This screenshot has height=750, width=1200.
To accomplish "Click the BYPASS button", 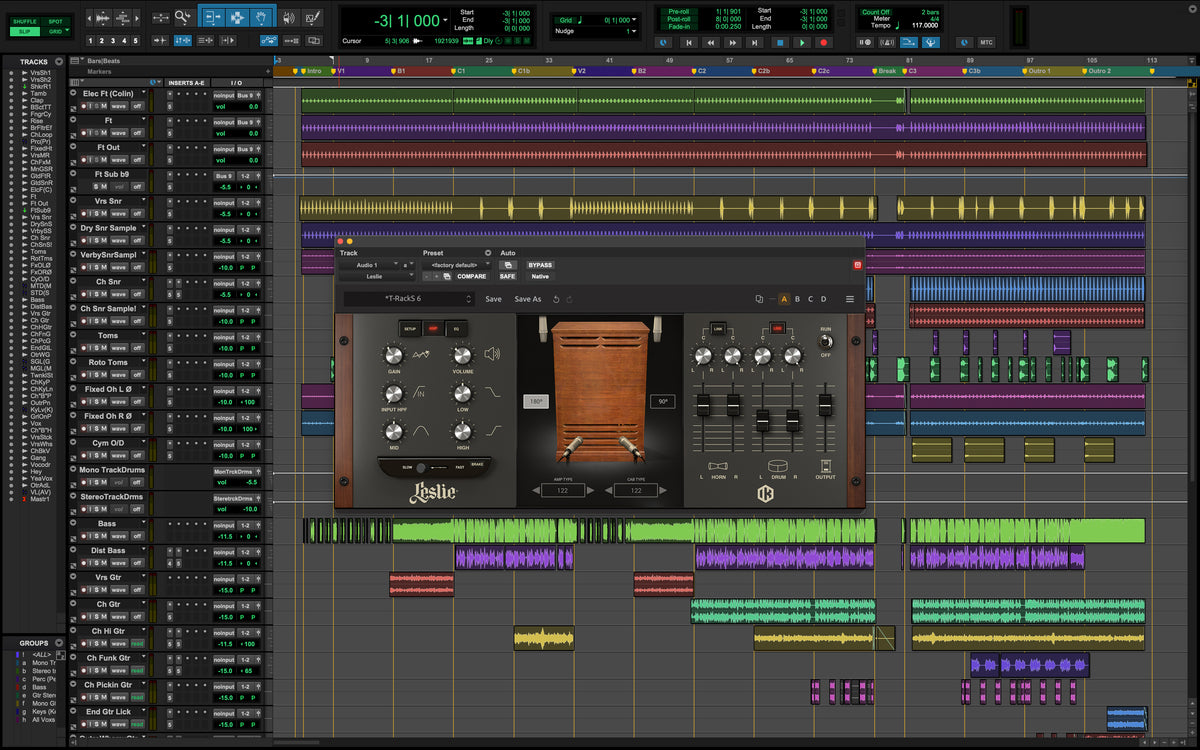I will (x=540, y=265).
